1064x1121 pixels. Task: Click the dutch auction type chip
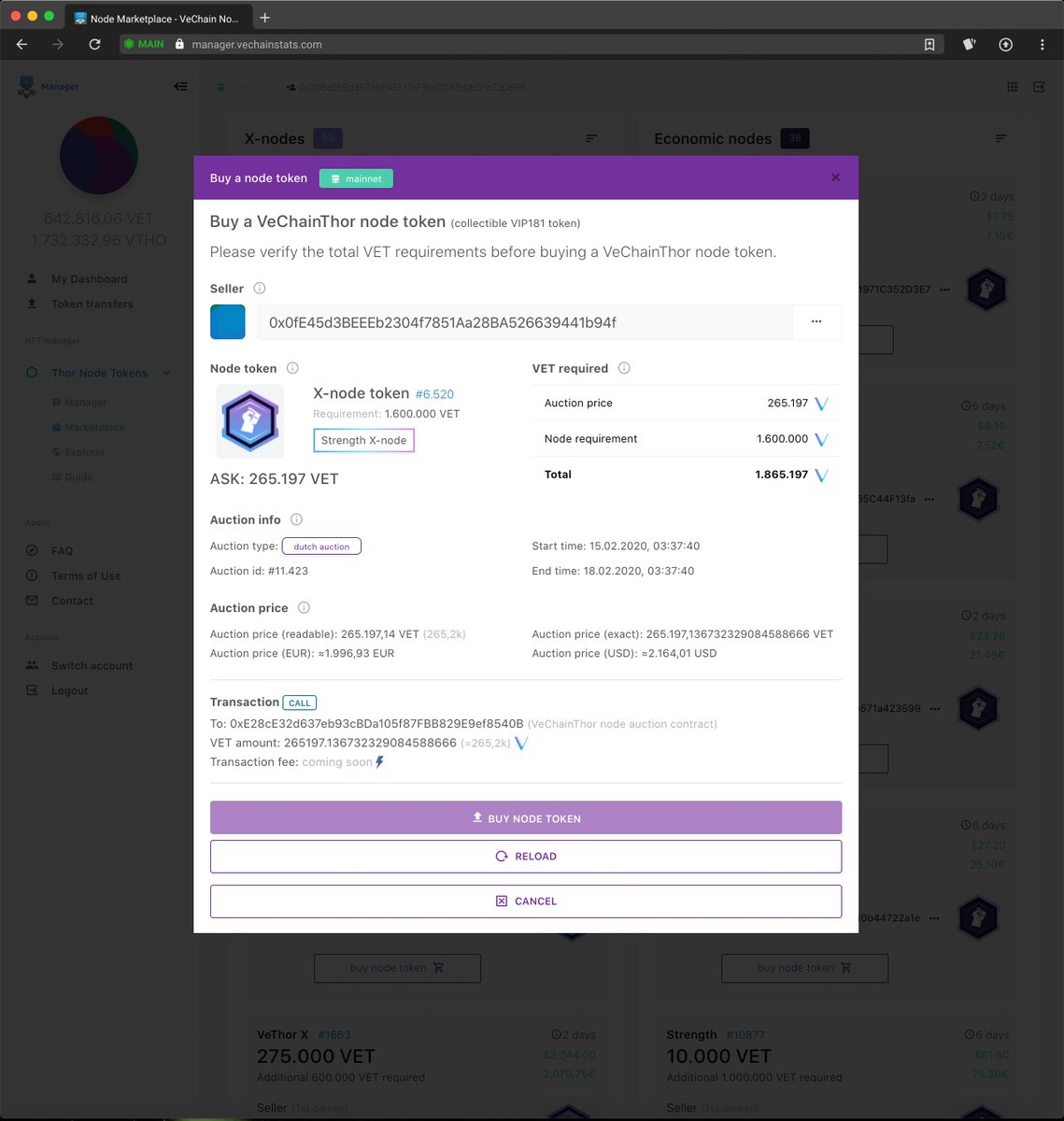coord(321,546)
